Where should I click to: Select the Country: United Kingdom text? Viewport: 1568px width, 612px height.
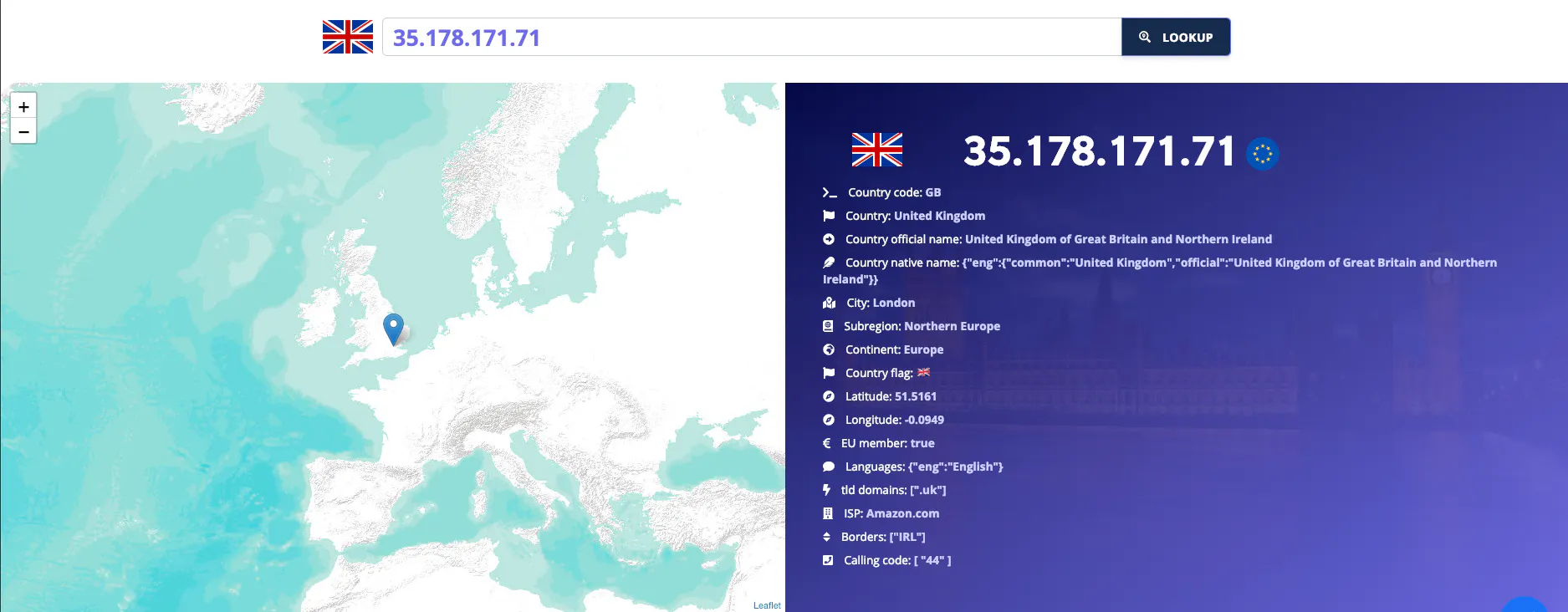coord(916,216)
